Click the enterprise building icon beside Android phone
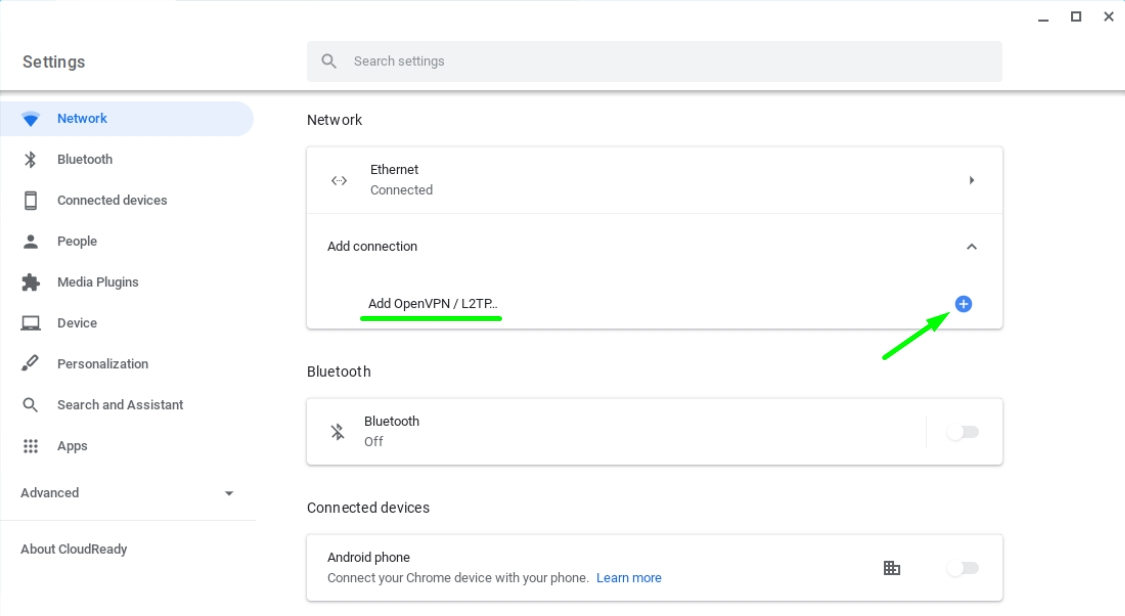 (x=892, y=568)
